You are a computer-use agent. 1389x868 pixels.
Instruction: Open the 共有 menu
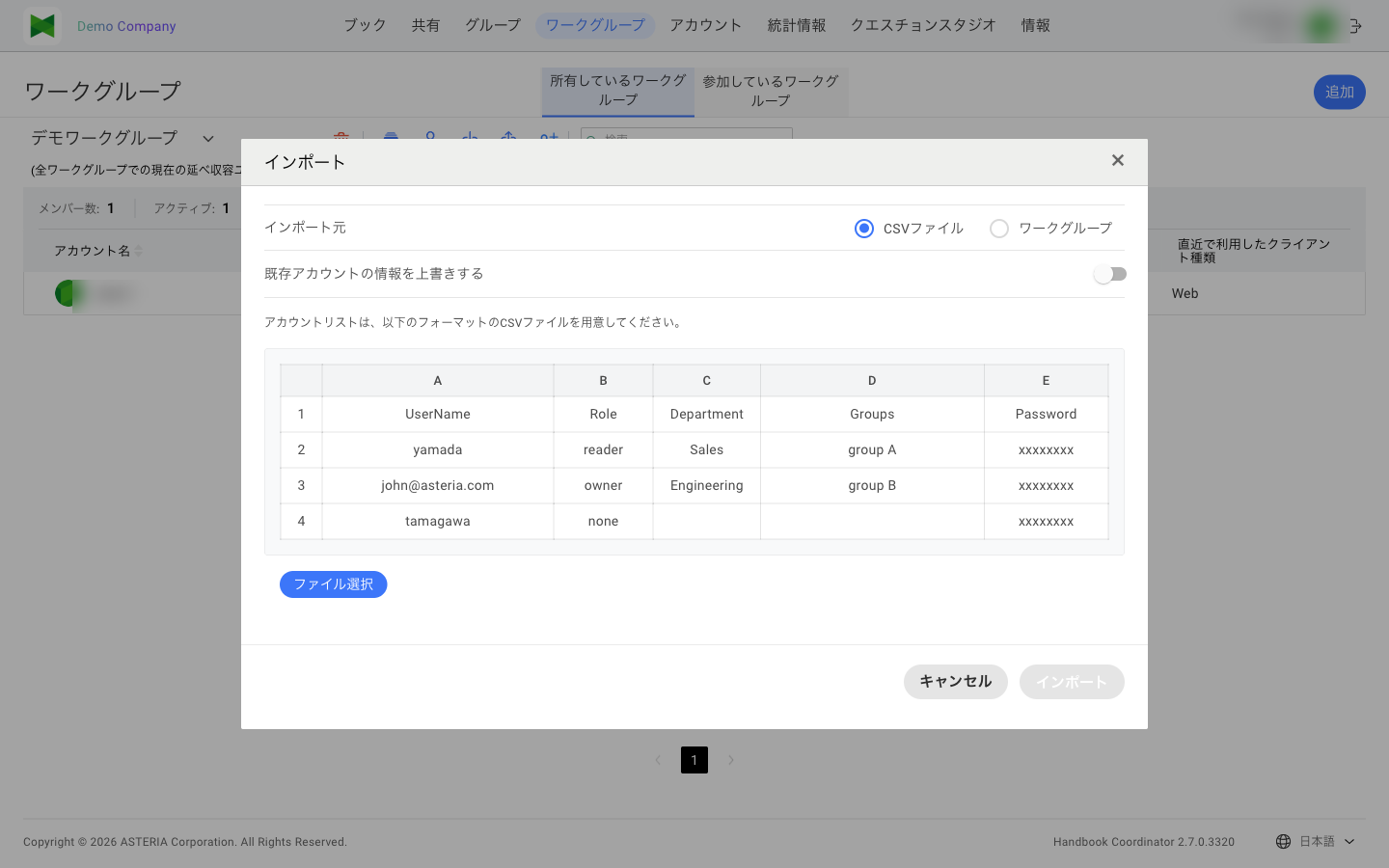click(425, 25)
